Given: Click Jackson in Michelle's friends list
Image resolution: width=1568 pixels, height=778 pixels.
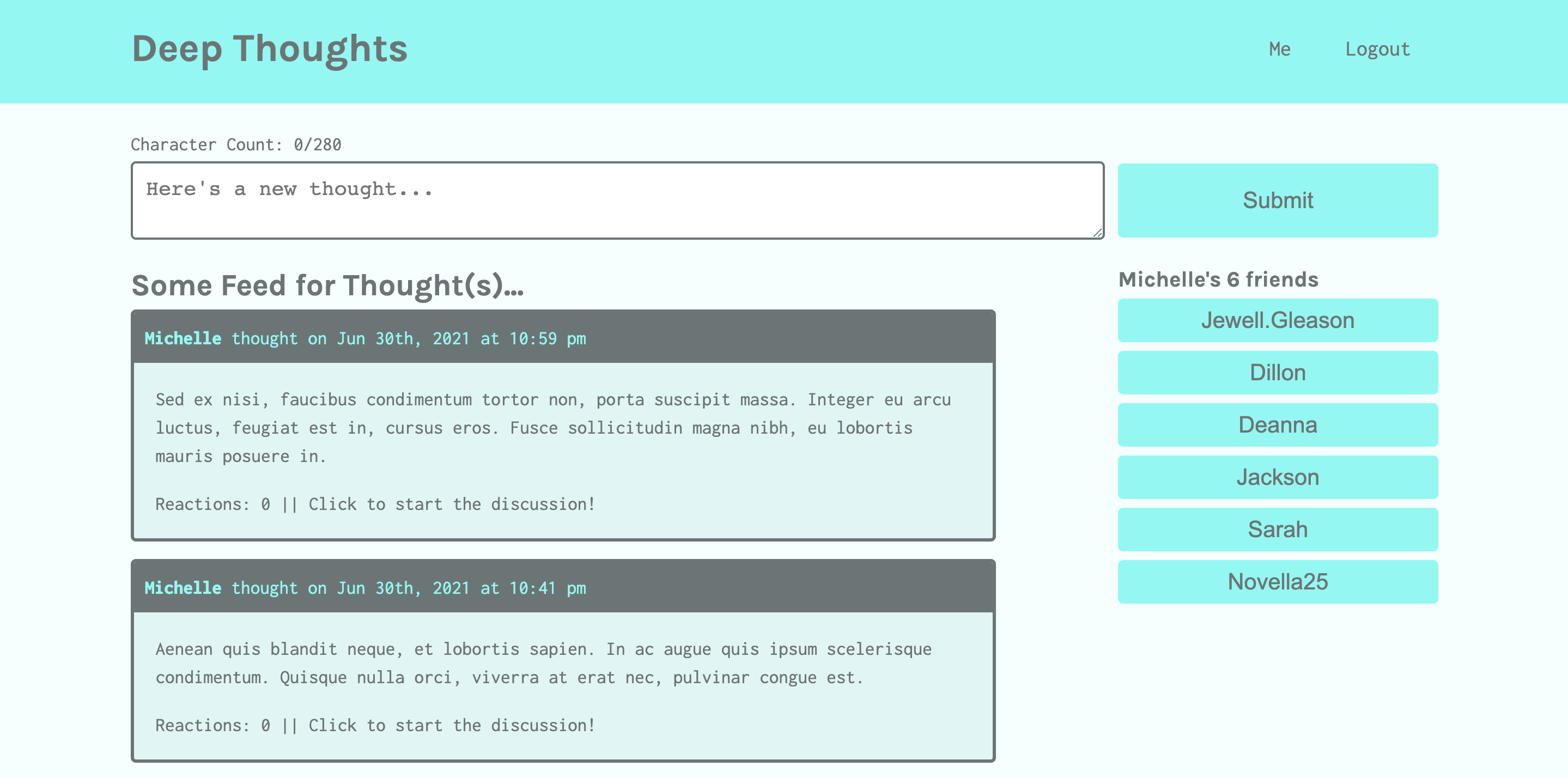Looking at the screenshot, I should tap(1278, 477).
